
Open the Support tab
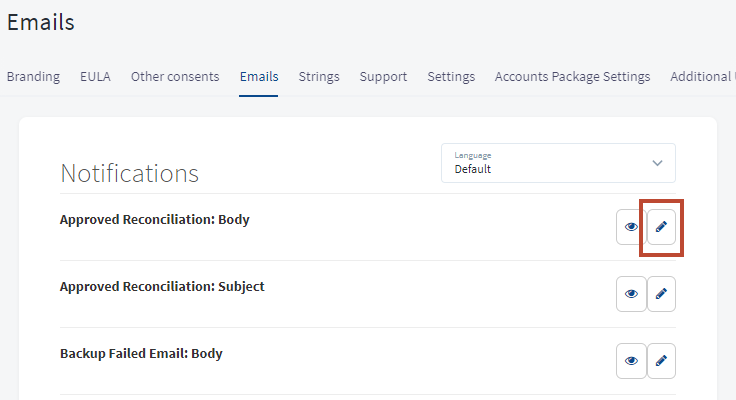pyautogui.click(x=383, y=77)
